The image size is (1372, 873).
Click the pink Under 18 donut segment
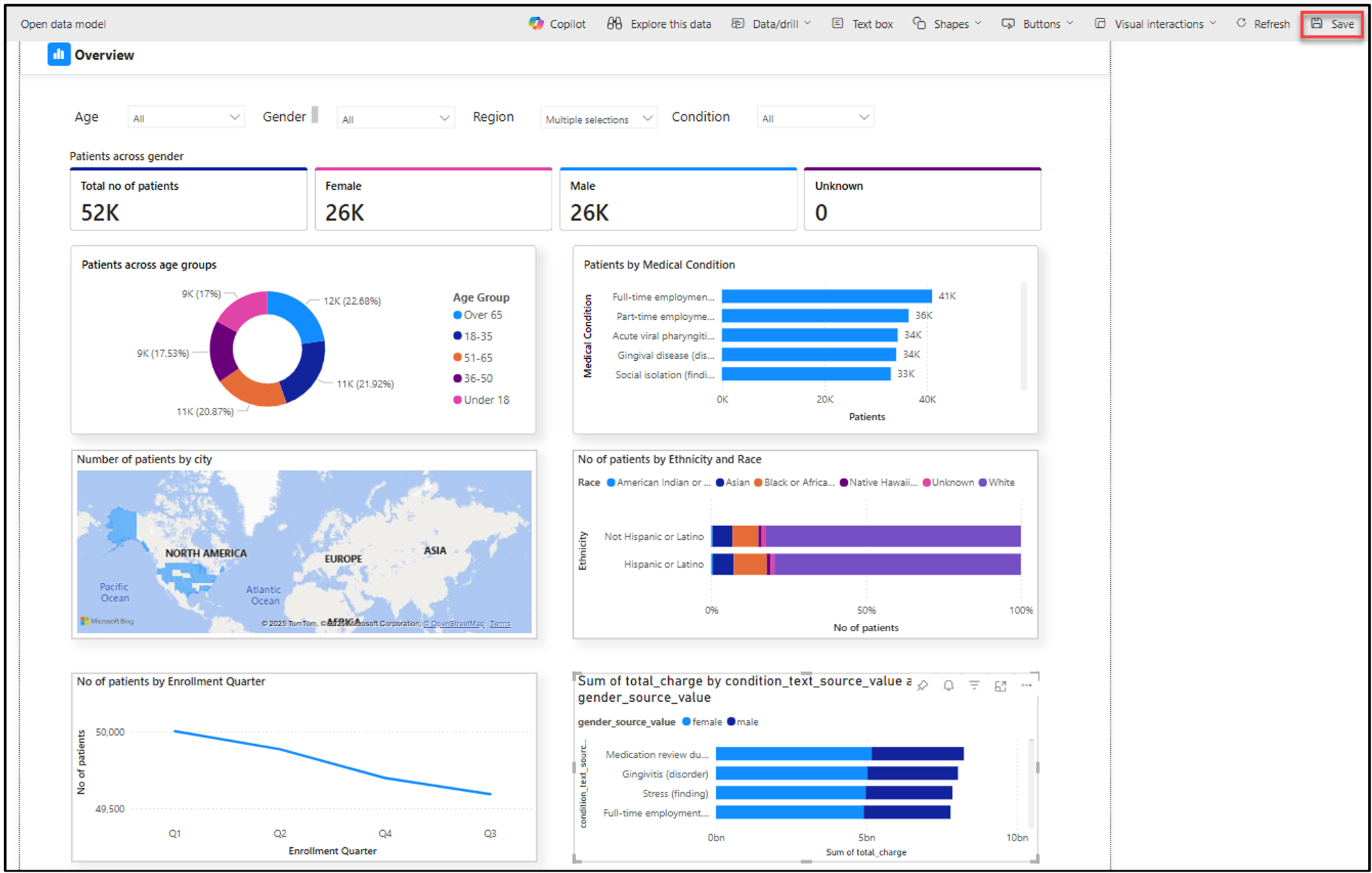[x=245, y=309]
